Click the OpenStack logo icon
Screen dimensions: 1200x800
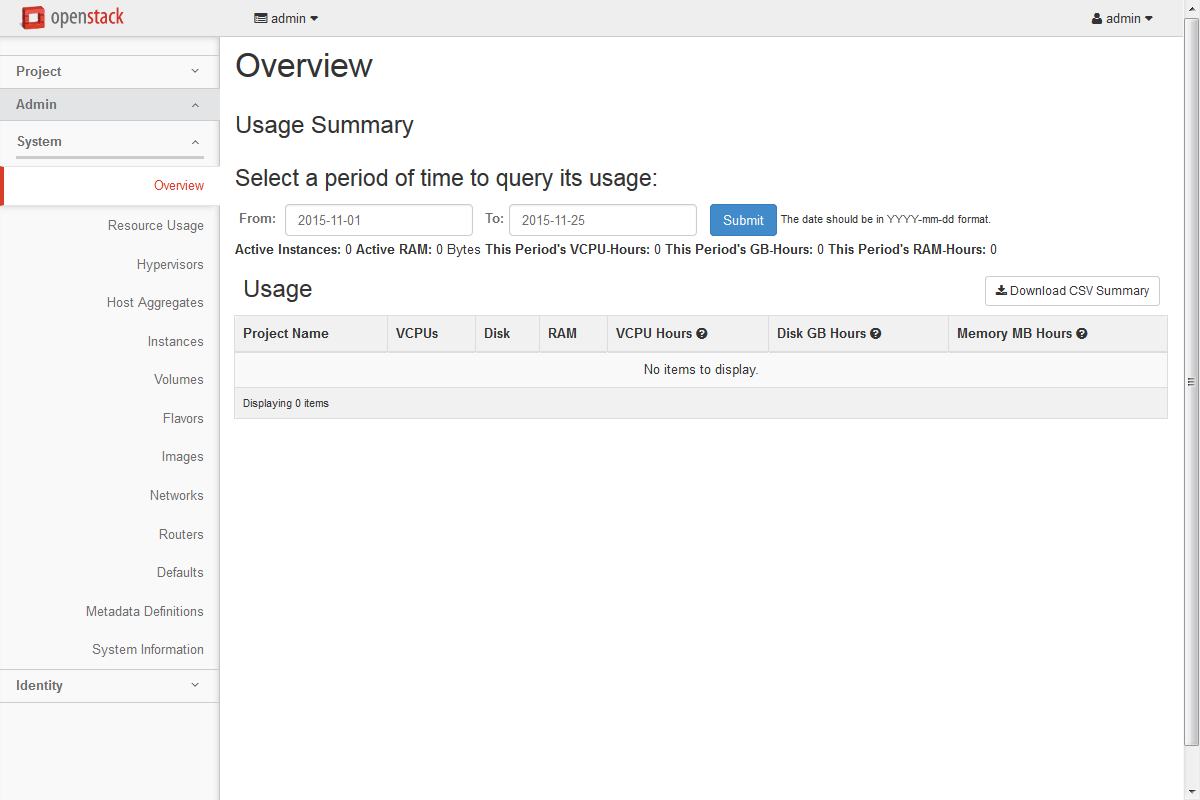coord(33,18)
